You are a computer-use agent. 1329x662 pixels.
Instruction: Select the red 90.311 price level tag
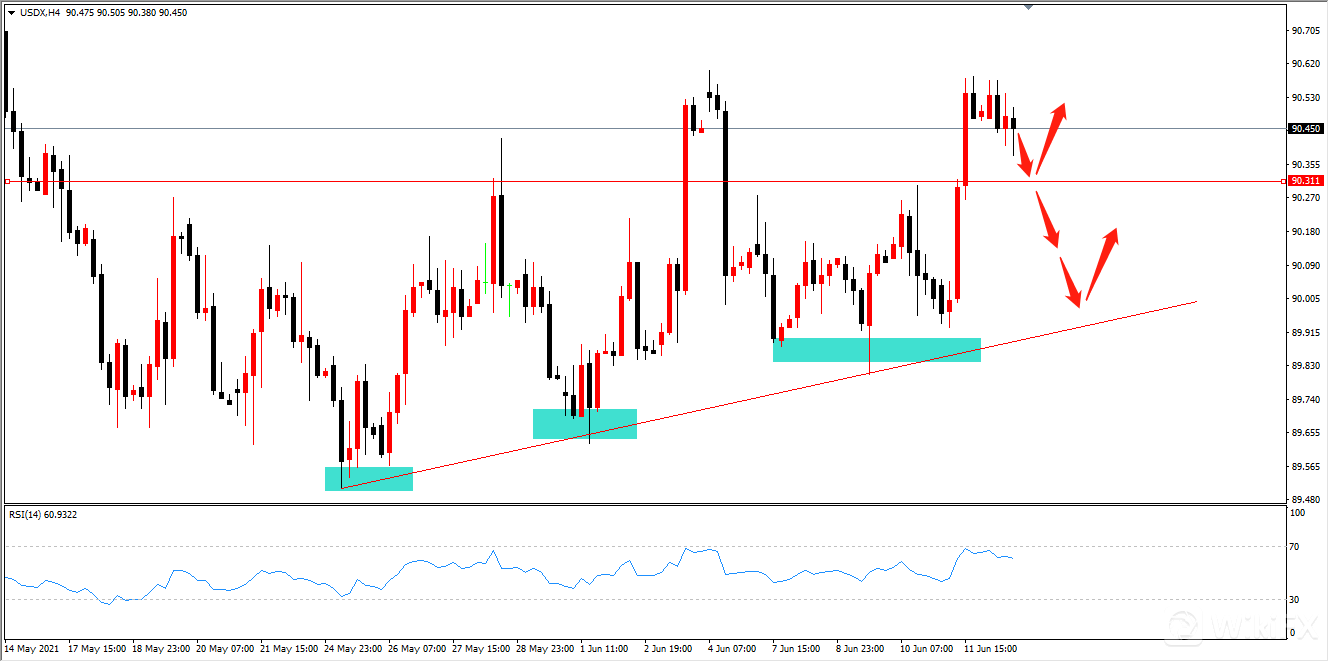coord(1304,181)
